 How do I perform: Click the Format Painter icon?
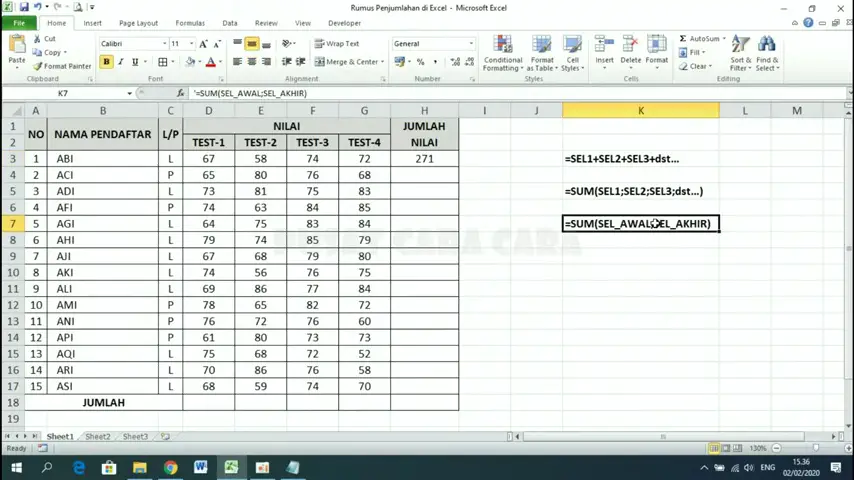click(x=38, y=66)
